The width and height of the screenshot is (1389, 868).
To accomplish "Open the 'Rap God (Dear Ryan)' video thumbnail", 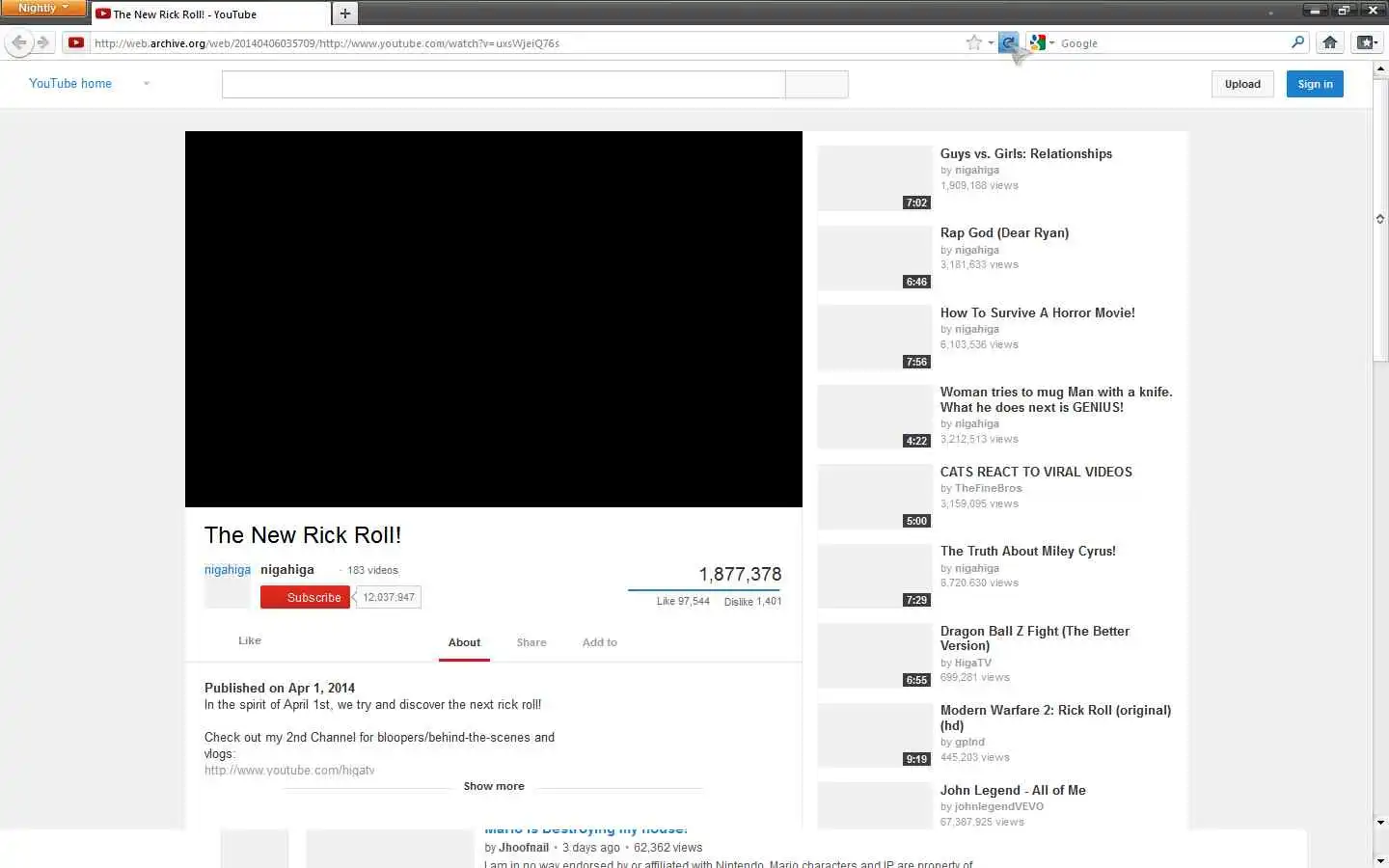I will [875, 258].
